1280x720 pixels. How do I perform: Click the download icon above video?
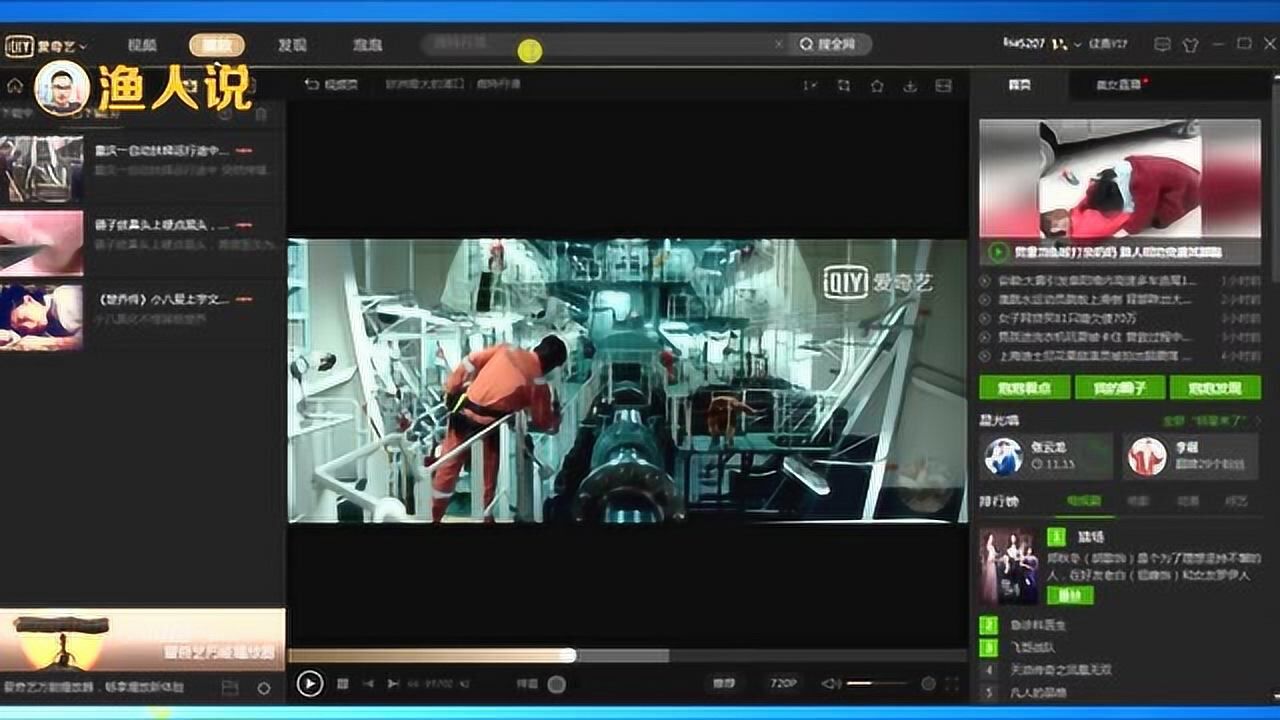point(910,86)
